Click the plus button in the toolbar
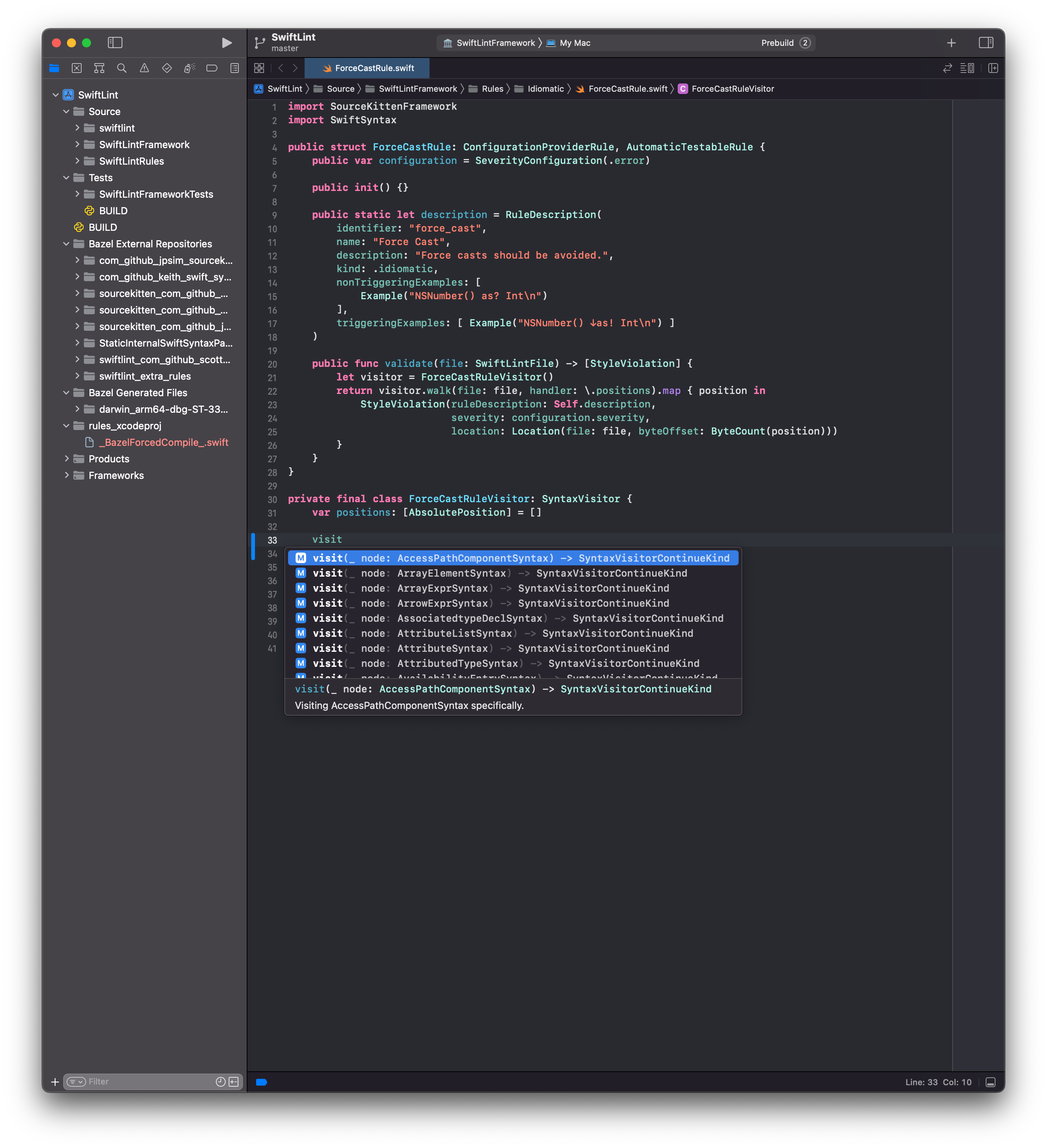Viewport: 1047px width, 1148px height. tap(951, 43)
